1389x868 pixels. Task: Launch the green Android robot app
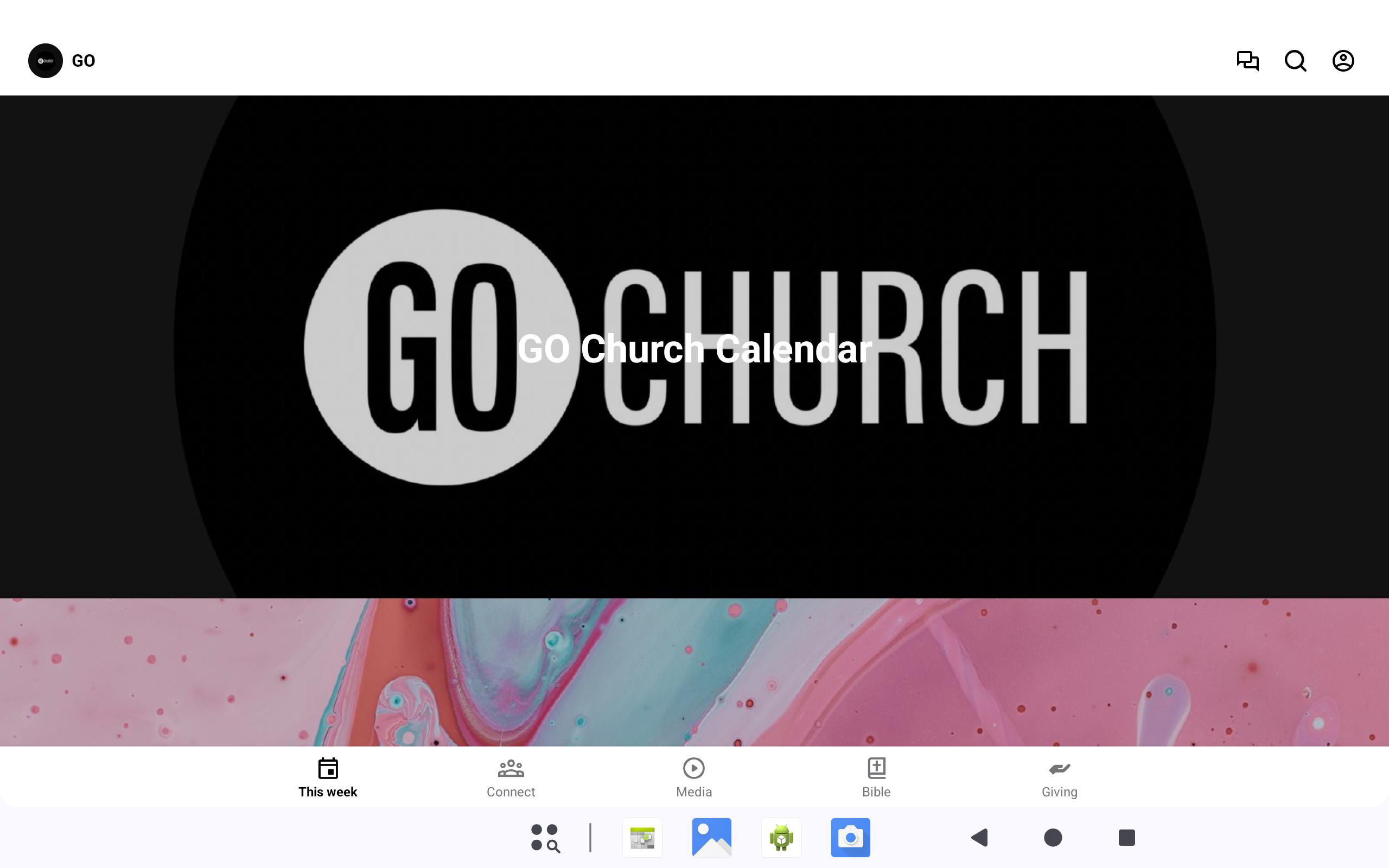781,838
